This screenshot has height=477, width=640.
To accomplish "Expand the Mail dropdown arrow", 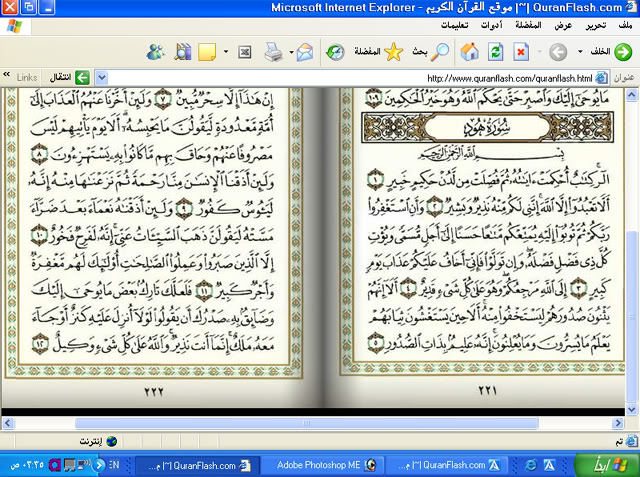I will (x=291, y=52).
